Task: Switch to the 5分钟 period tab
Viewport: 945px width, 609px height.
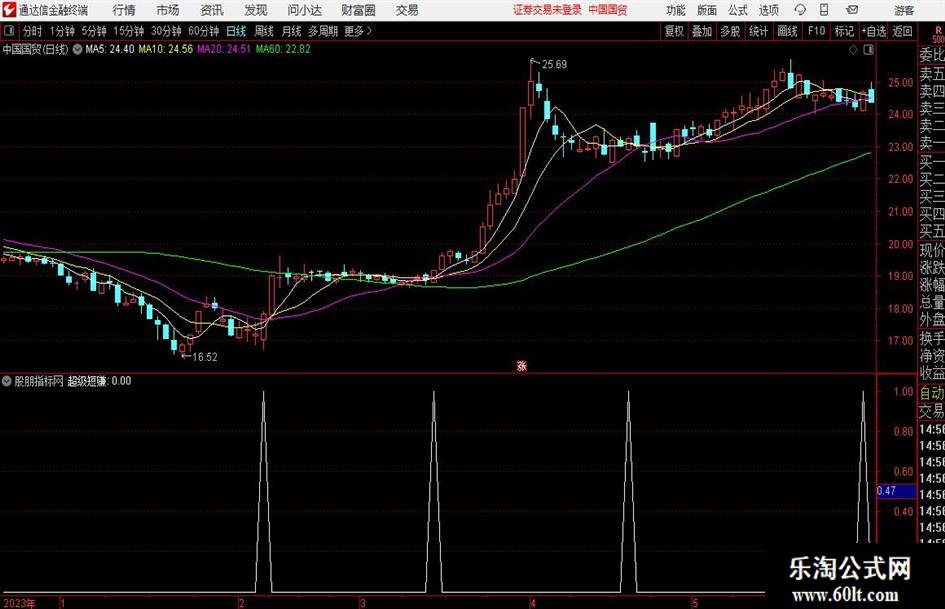Action: tap(94, 31)
